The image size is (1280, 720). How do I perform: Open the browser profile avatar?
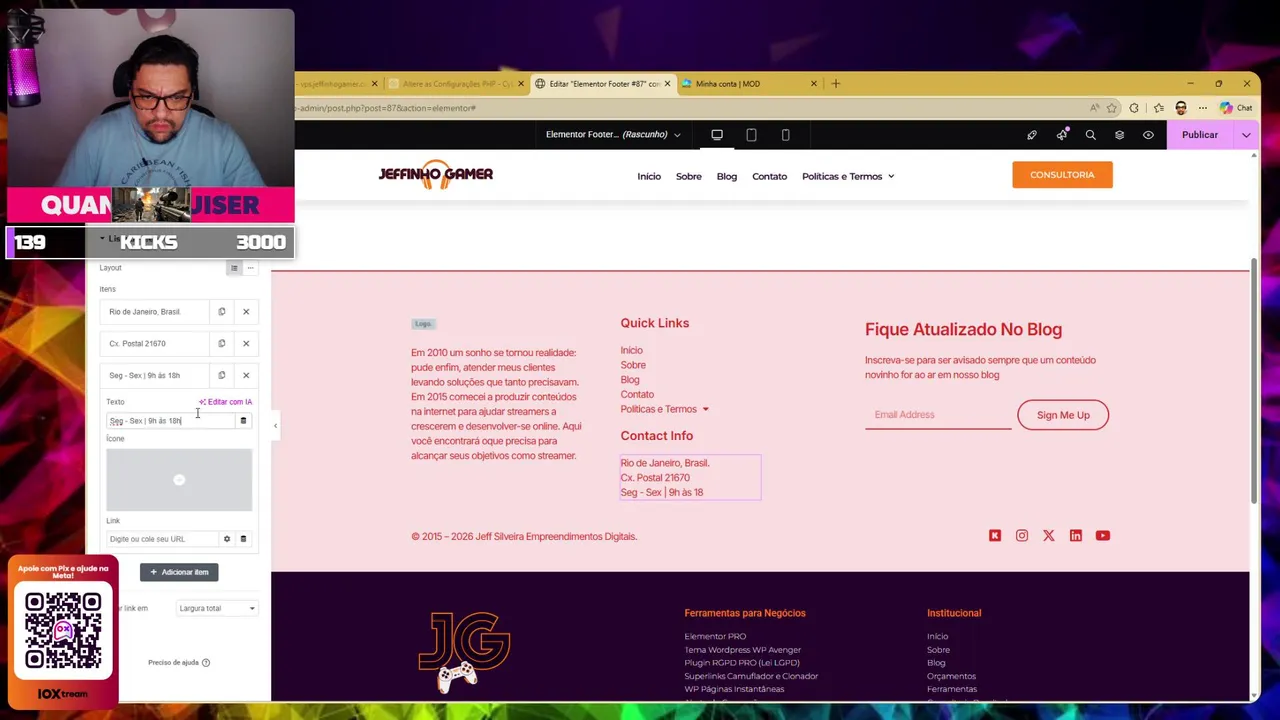1181,108
